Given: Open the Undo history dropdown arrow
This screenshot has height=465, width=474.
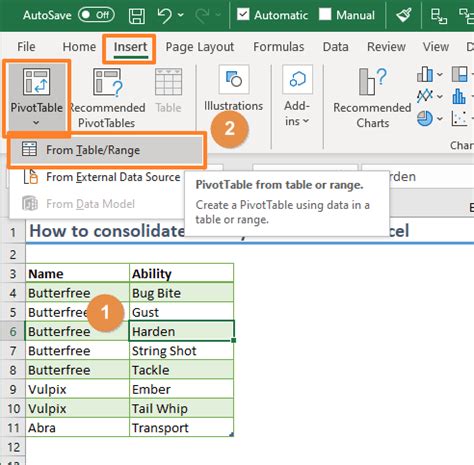Looking at the screenshot, I should pyautogui.click(x=180, y=15).
